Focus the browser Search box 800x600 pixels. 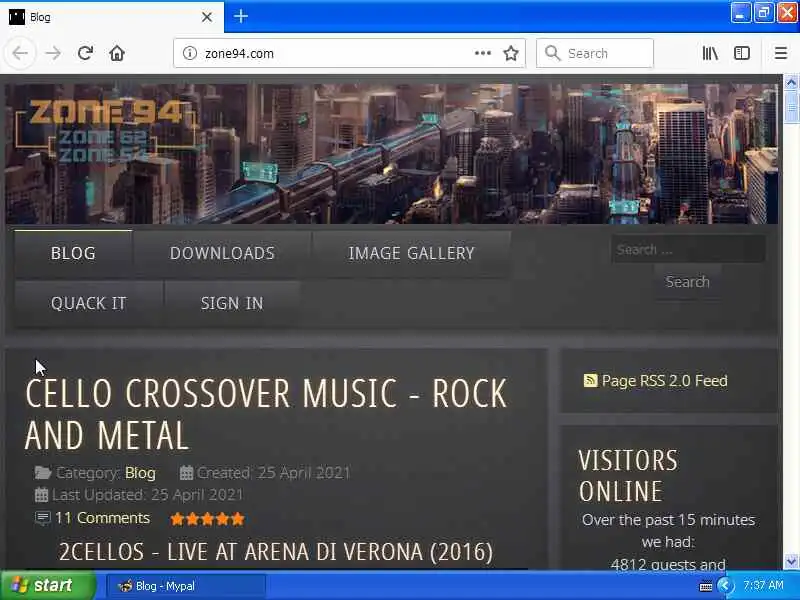pos(595,53)
